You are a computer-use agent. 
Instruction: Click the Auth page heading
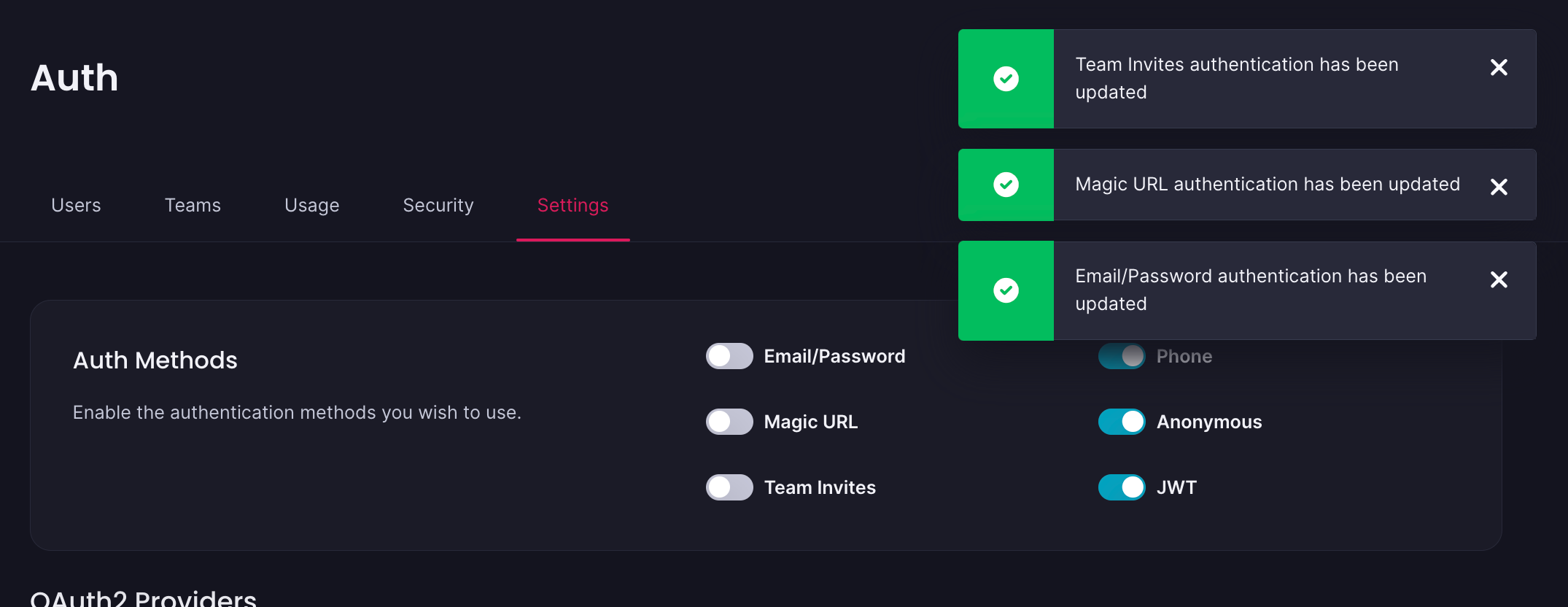click(74, 77)
